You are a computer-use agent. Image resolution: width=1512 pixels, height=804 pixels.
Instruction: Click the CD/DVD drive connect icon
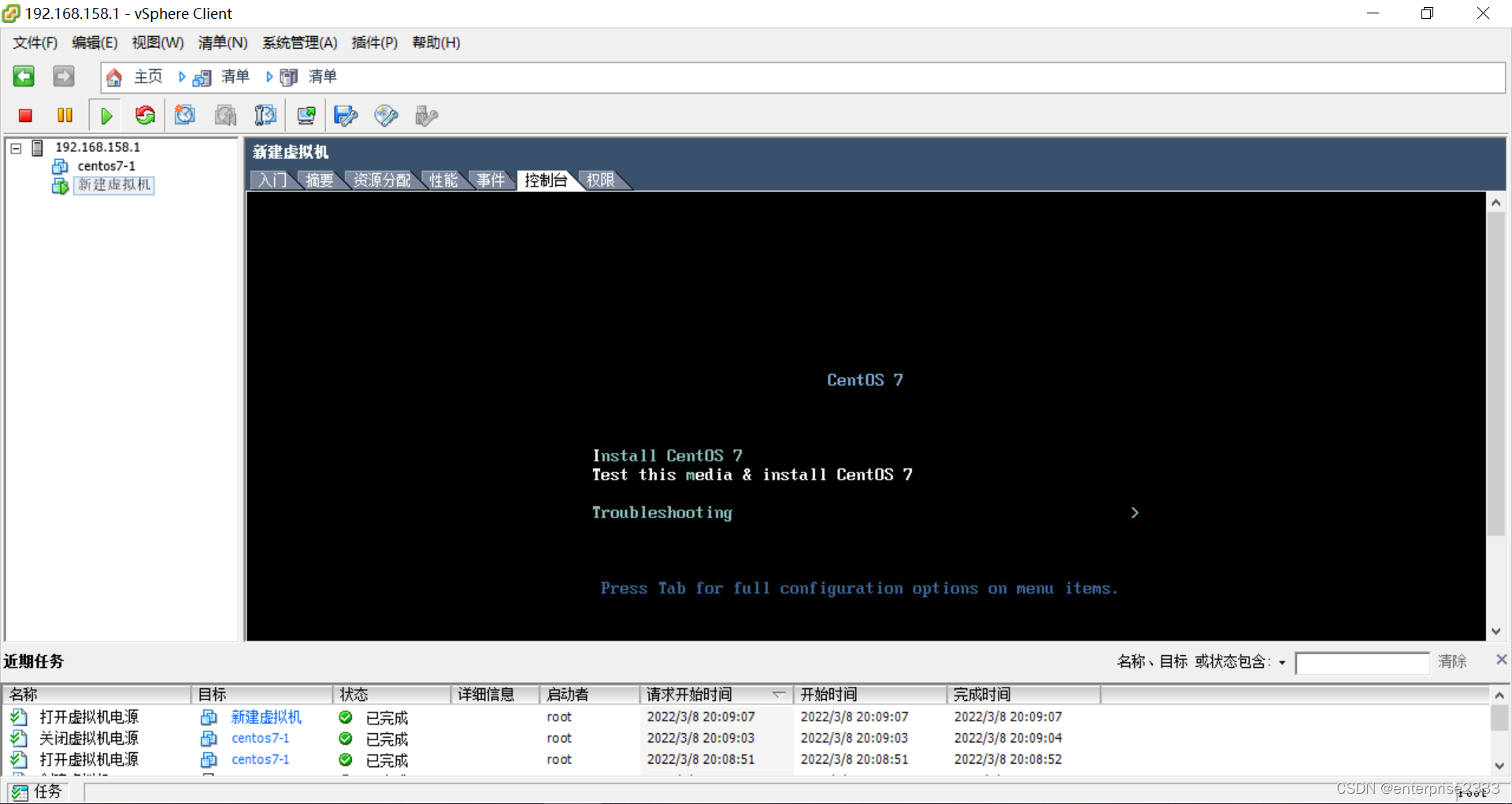(386, 116)
